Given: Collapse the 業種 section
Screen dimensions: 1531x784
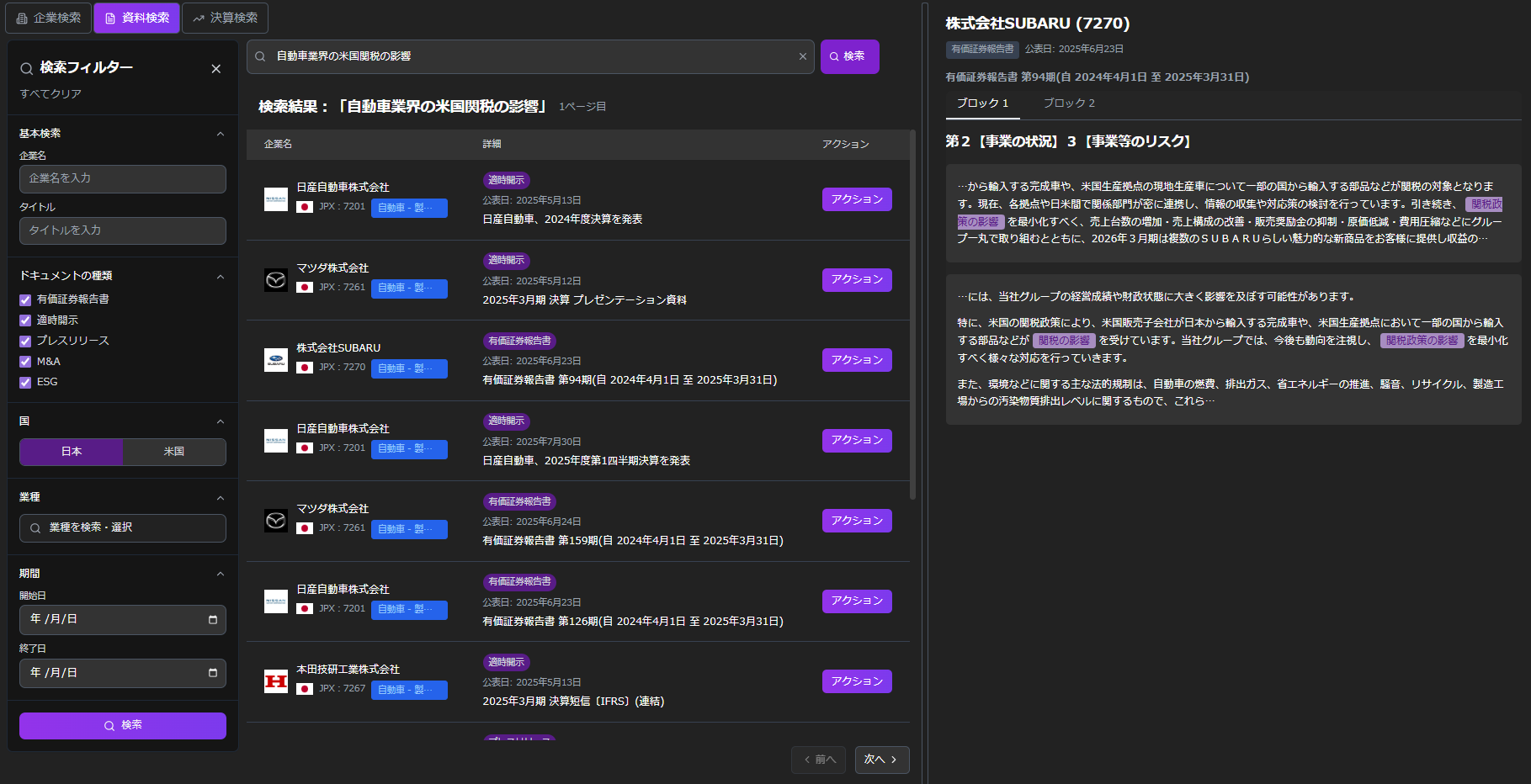Looking at the screenshot, I should 221,498.
